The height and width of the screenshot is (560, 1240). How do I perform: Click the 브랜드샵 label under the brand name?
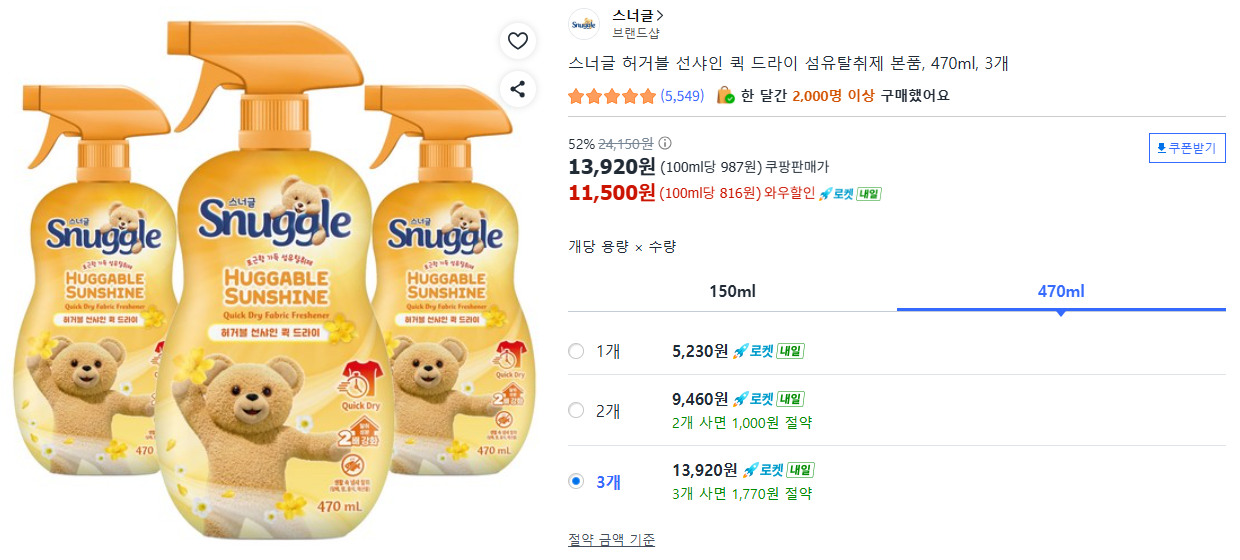pyautogui.click(x=636, y=33)
